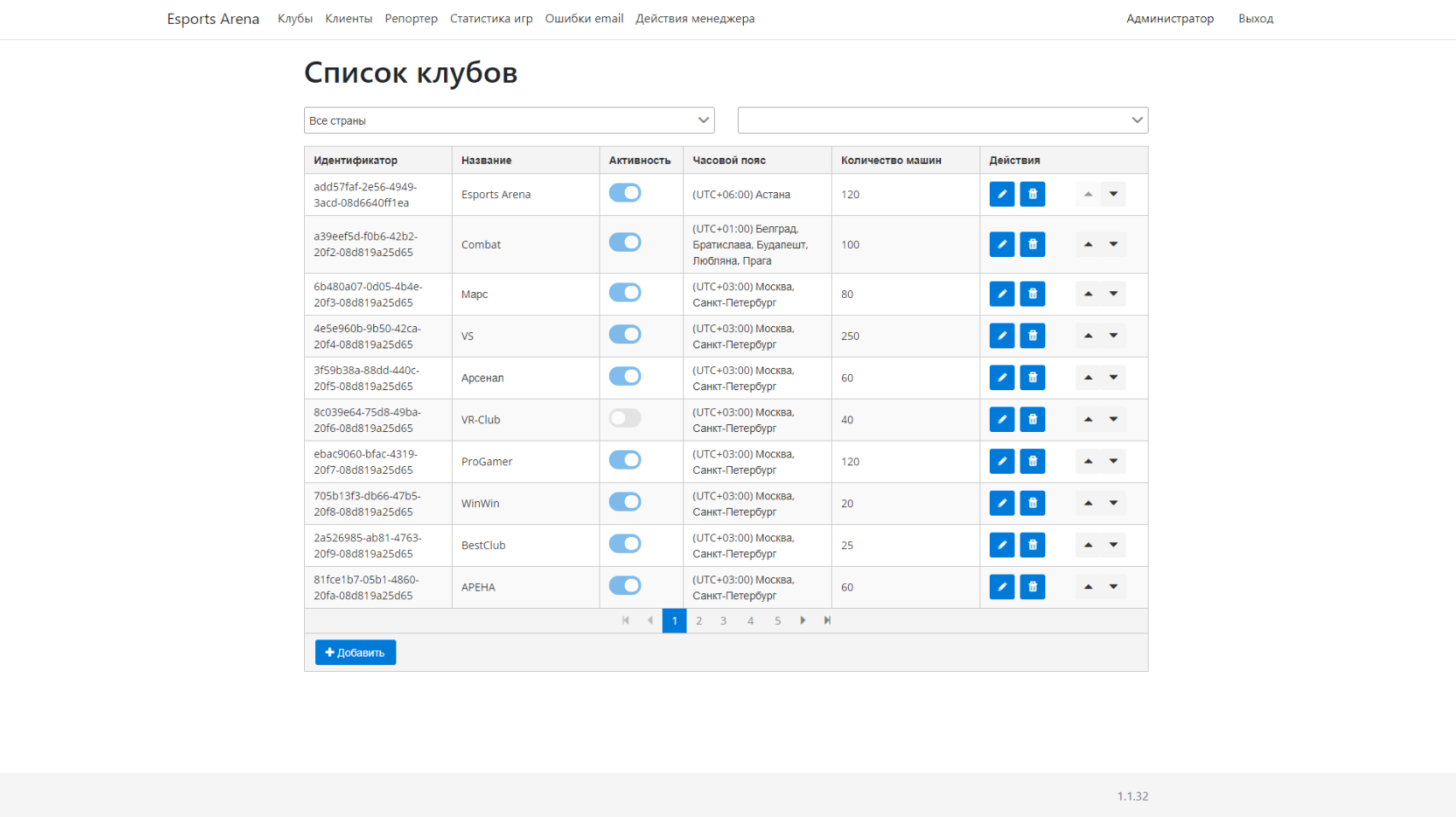1456x817 pixels.
Task: Click the Добавить button
Action: pyautogui.click(x=355, y=652)
